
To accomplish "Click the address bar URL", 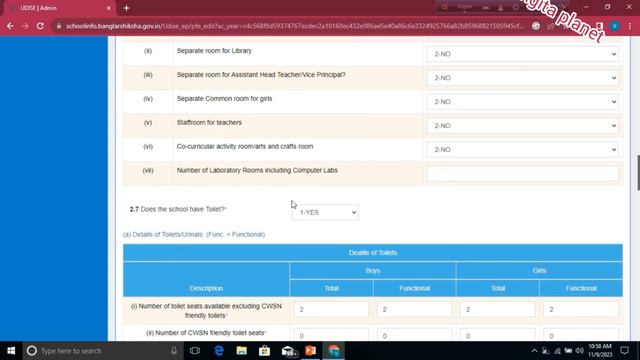I will pyautogui.click(x=295, y=26).
